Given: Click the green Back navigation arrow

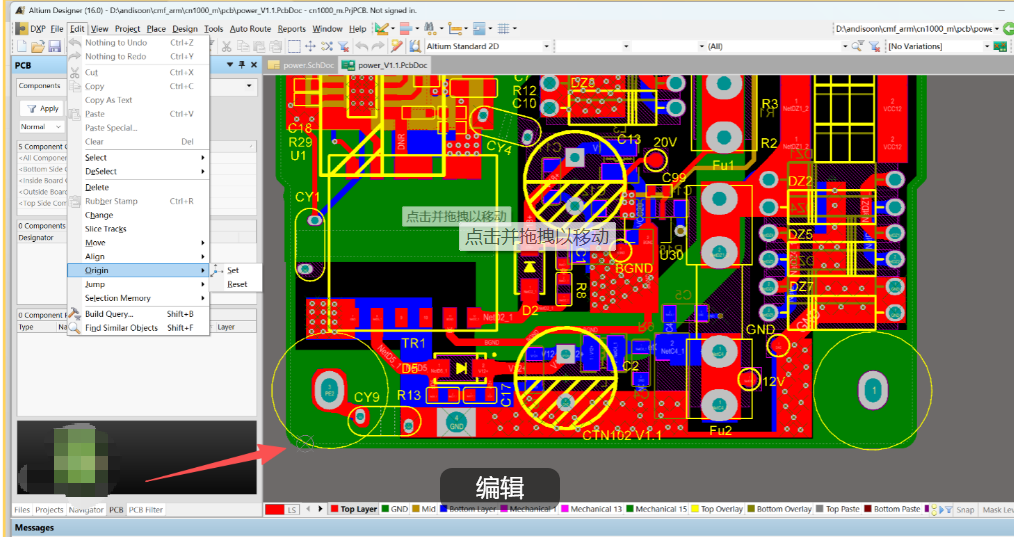Looking at the screenshot, I should pos(1008,28).
